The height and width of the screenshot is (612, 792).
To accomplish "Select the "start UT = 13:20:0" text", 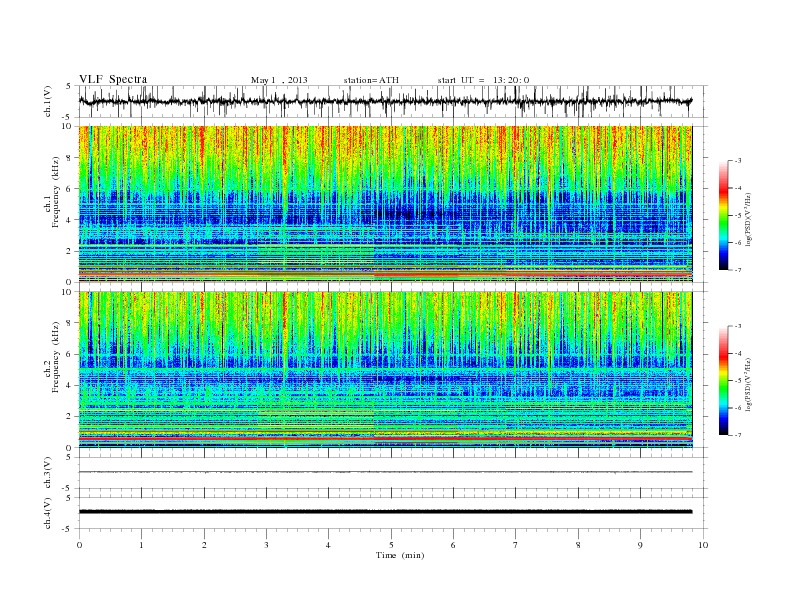I will (x=483, y=80).
